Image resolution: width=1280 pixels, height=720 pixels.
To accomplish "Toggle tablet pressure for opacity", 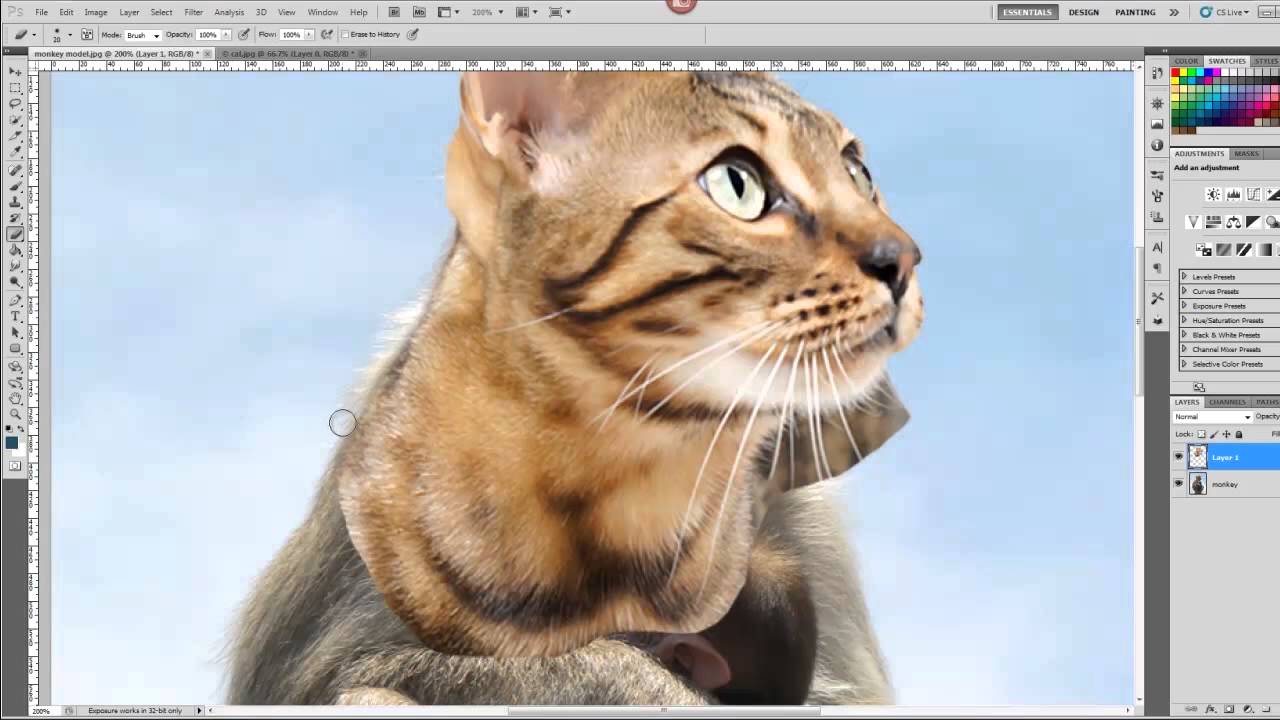I will coord(243,34).
